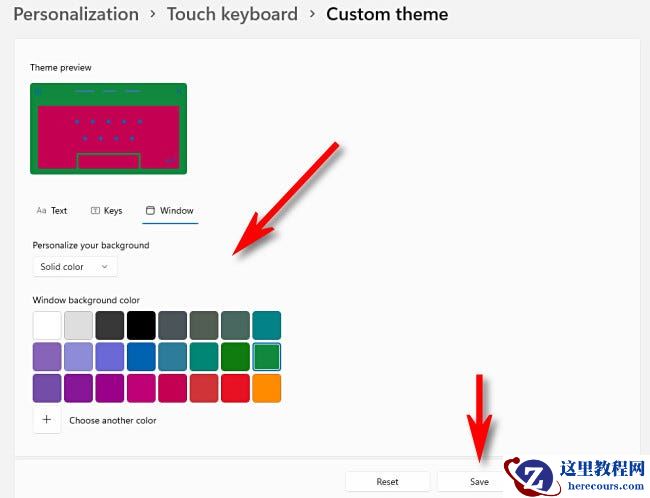Pick the deep purple swatch in bottom row

(x=78, y=388)
